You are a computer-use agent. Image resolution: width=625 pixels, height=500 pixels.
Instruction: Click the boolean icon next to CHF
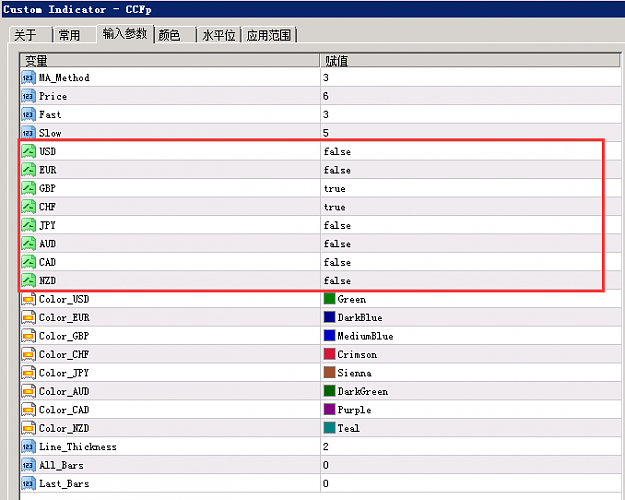[x=28, y=207]
